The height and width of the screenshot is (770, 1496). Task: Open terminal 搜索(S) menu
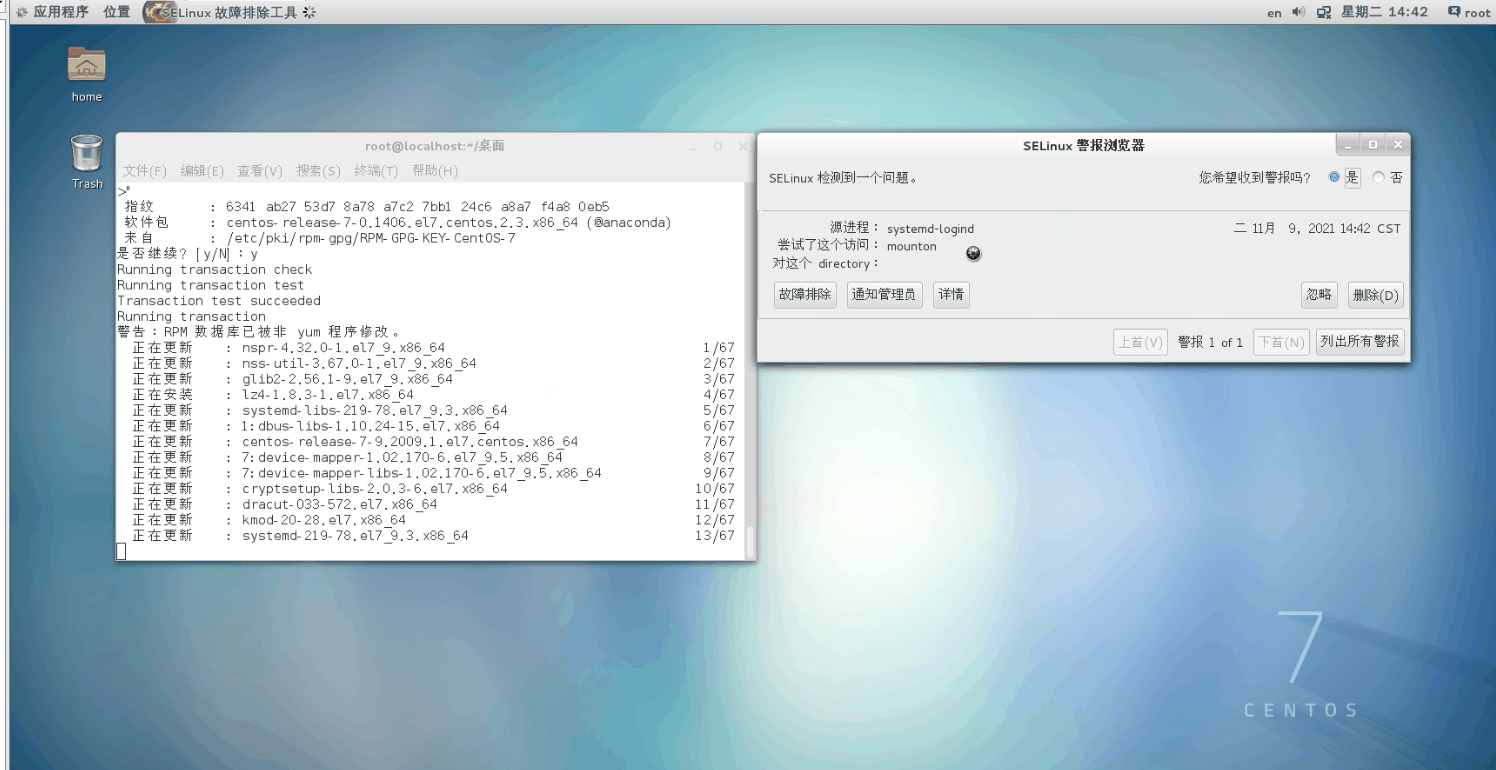click(x=318, y=171)
